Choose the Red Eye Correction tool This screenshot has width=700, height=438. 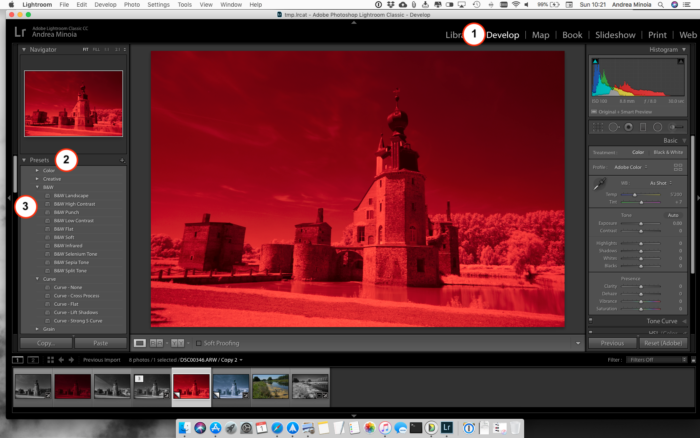pyautogui.click(x=629, y=127)
